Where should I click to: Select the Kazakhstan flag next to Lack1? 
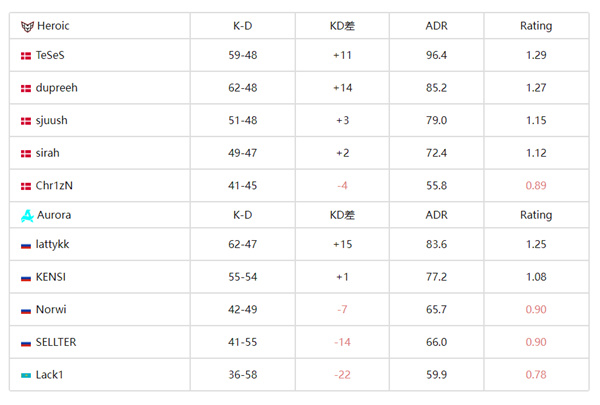[x=26, y=375]
